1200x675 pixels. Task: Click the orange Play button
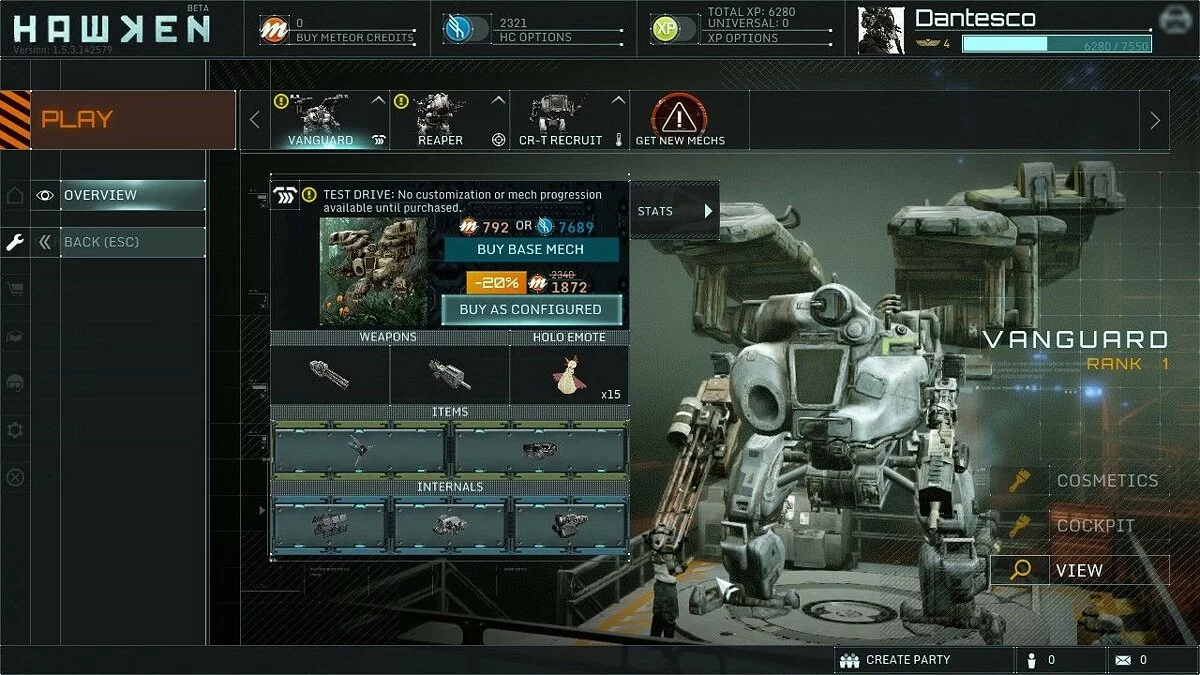click(133, 119)
